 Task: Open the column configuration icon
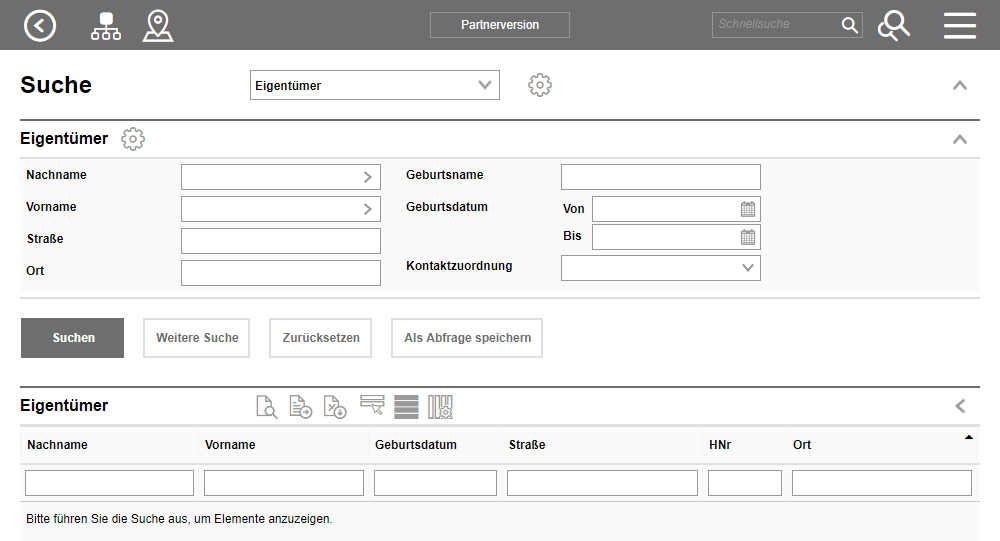coord(441,406)
